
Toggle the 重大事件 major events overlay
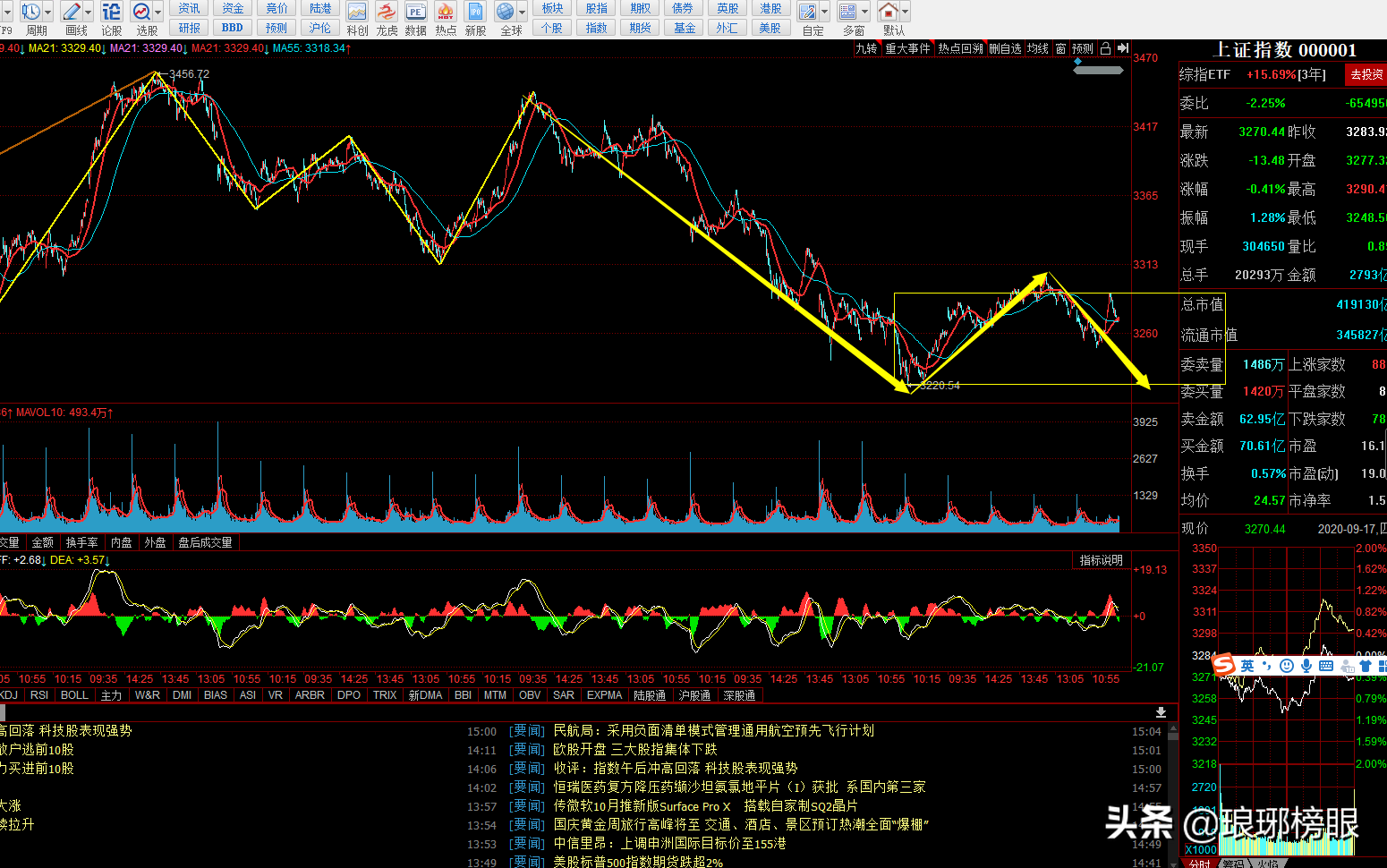(x=907, y=48)
